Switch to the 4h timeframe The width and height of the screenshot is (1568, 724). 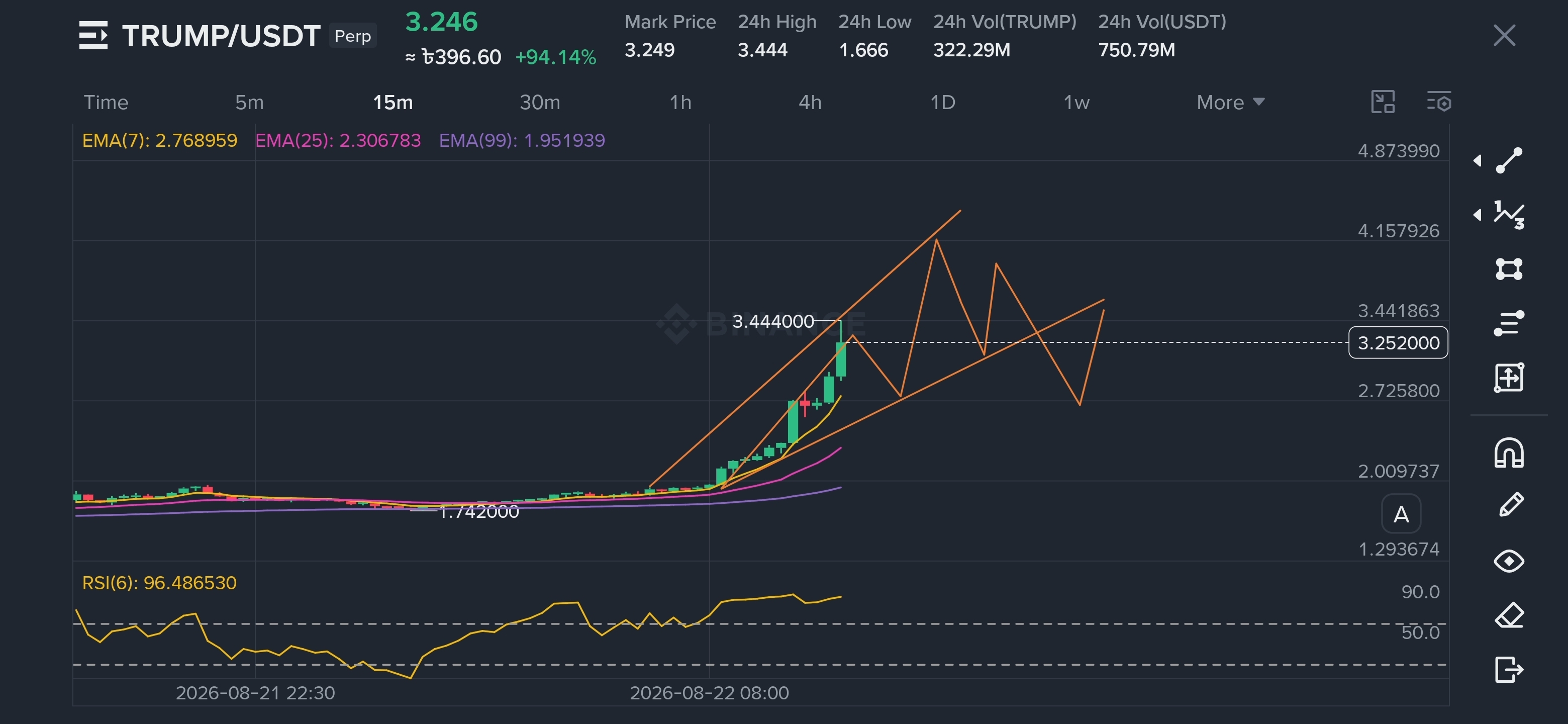tap(810, 102)
